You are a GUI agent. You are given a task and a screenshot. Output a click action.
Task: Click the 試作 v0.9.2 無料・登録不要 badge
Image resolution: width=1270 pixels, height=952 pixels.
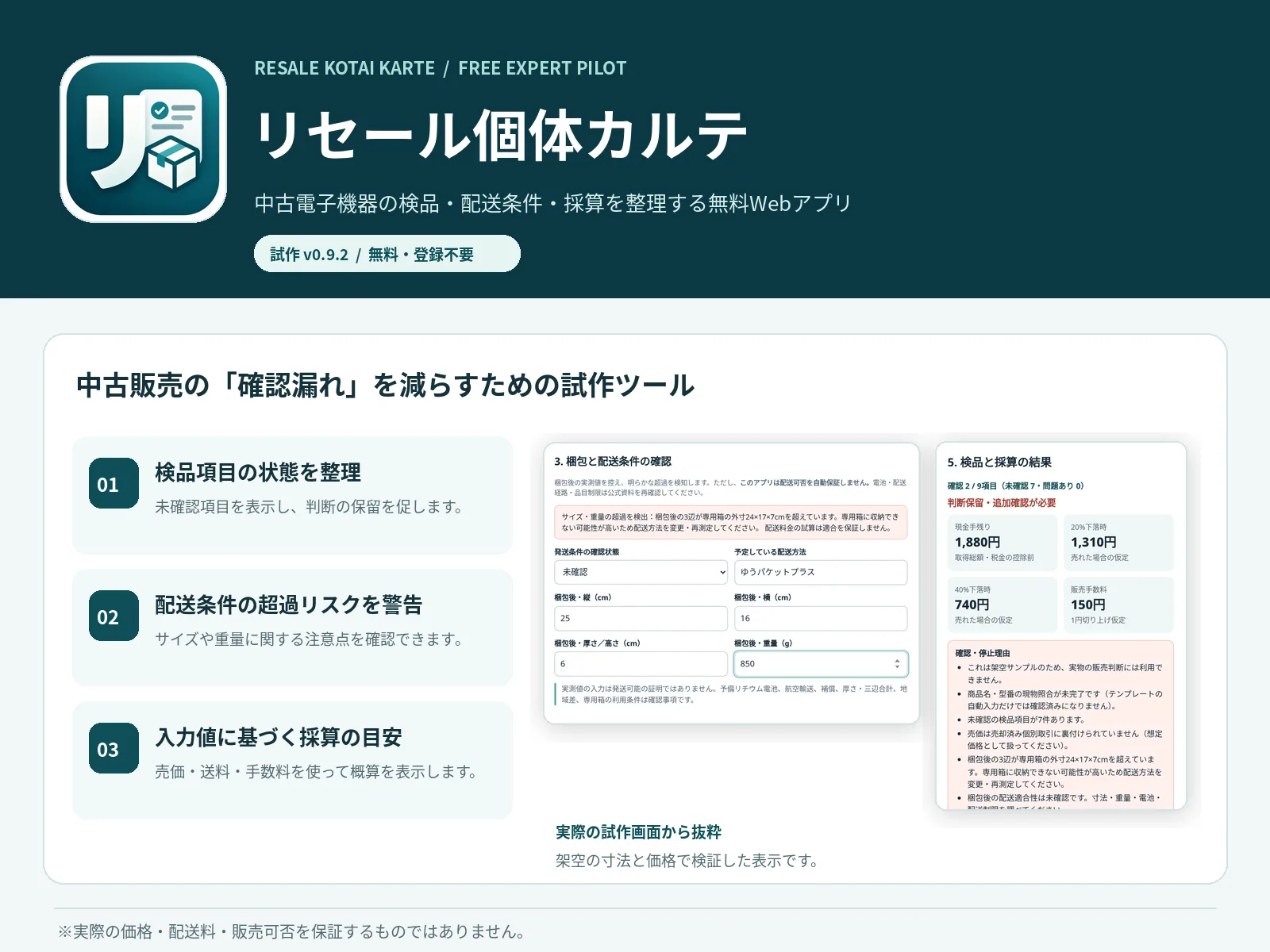pyautogui.click(x=387, y=254)
